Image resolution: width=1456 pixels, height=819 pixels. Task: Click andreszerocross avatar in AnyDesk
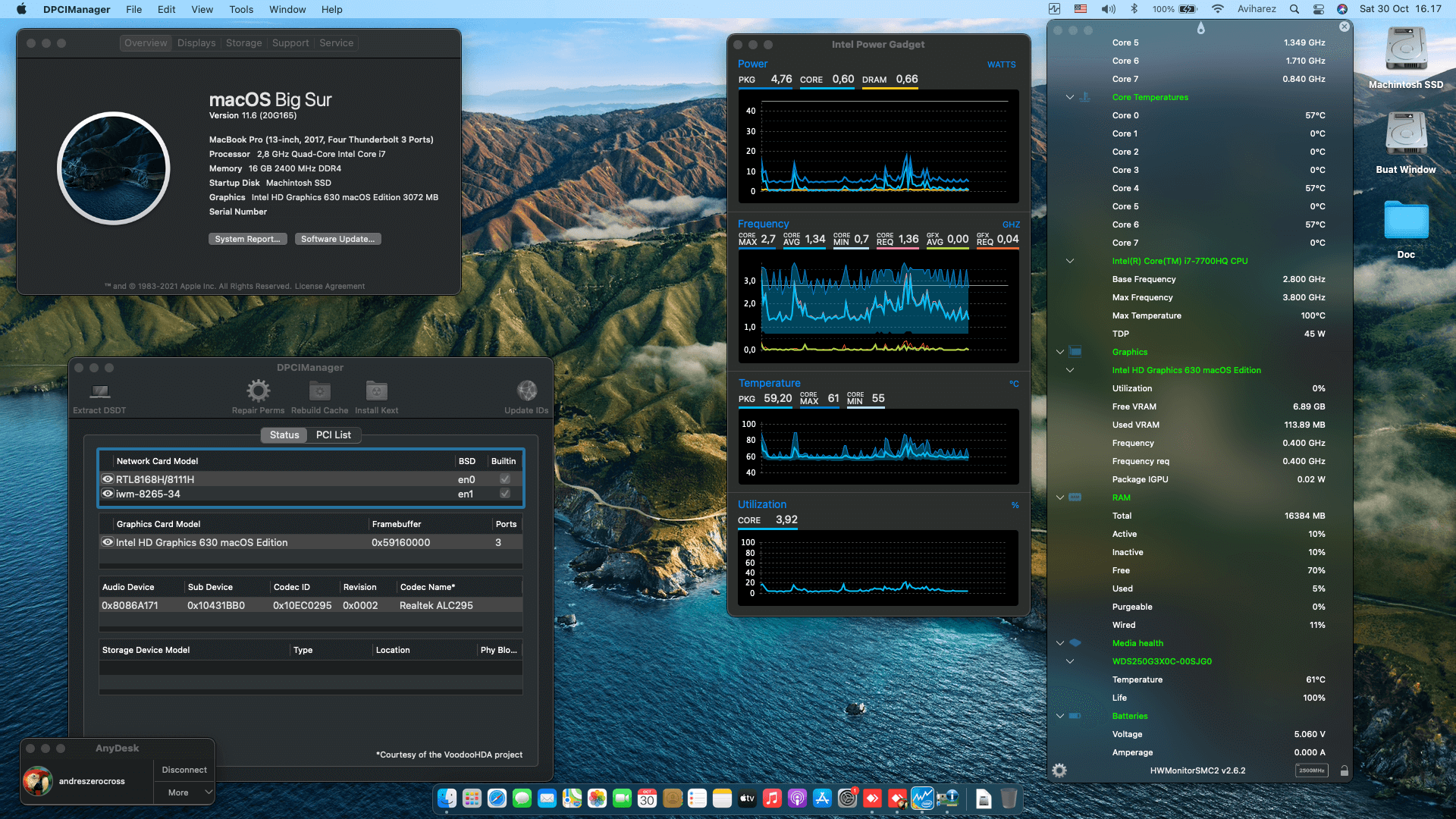point(38,781)
